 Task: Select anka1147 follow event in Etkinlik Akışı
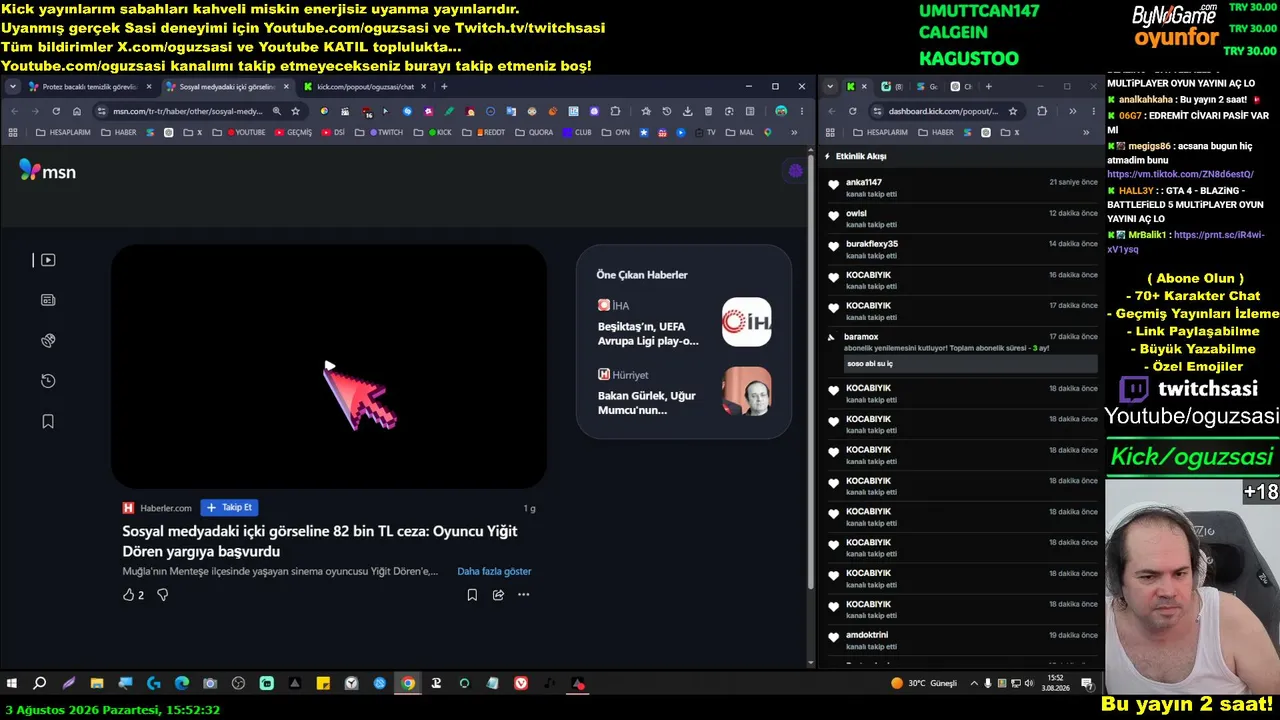click(963, 188)
